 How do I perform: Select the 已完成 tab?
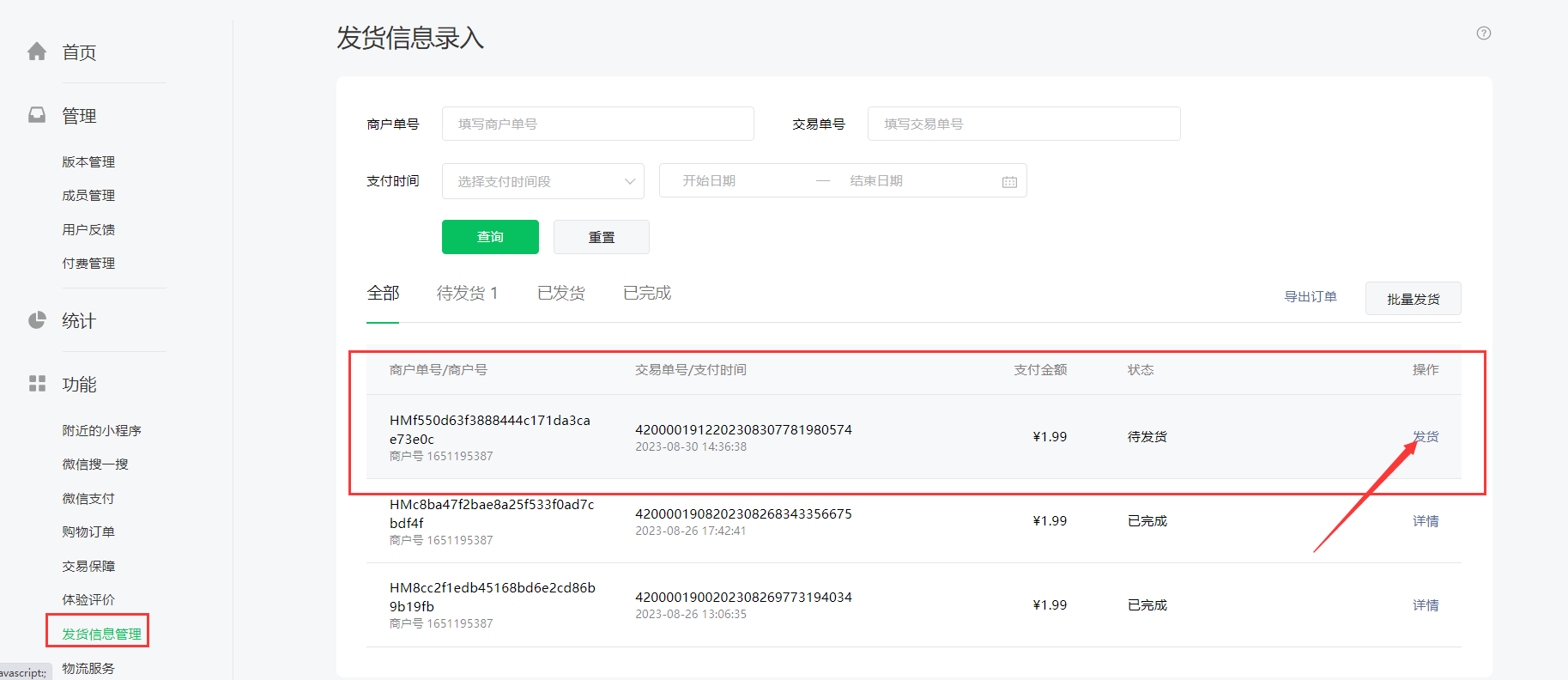(647, 294)
